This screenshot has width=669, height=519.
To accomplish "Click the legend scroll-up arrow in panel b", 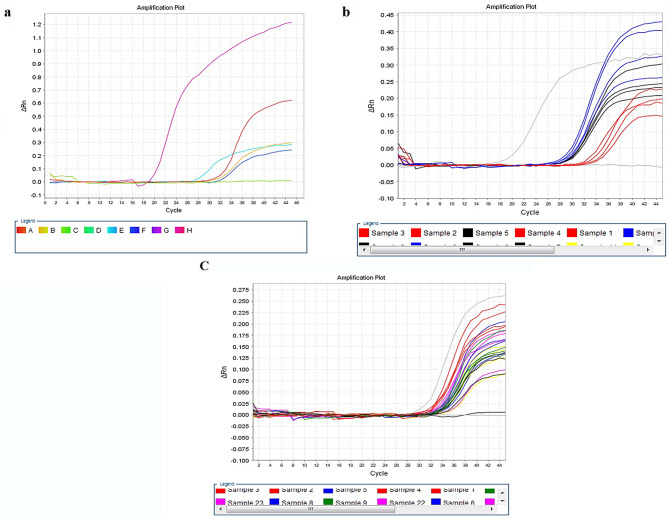I will 659,233.
